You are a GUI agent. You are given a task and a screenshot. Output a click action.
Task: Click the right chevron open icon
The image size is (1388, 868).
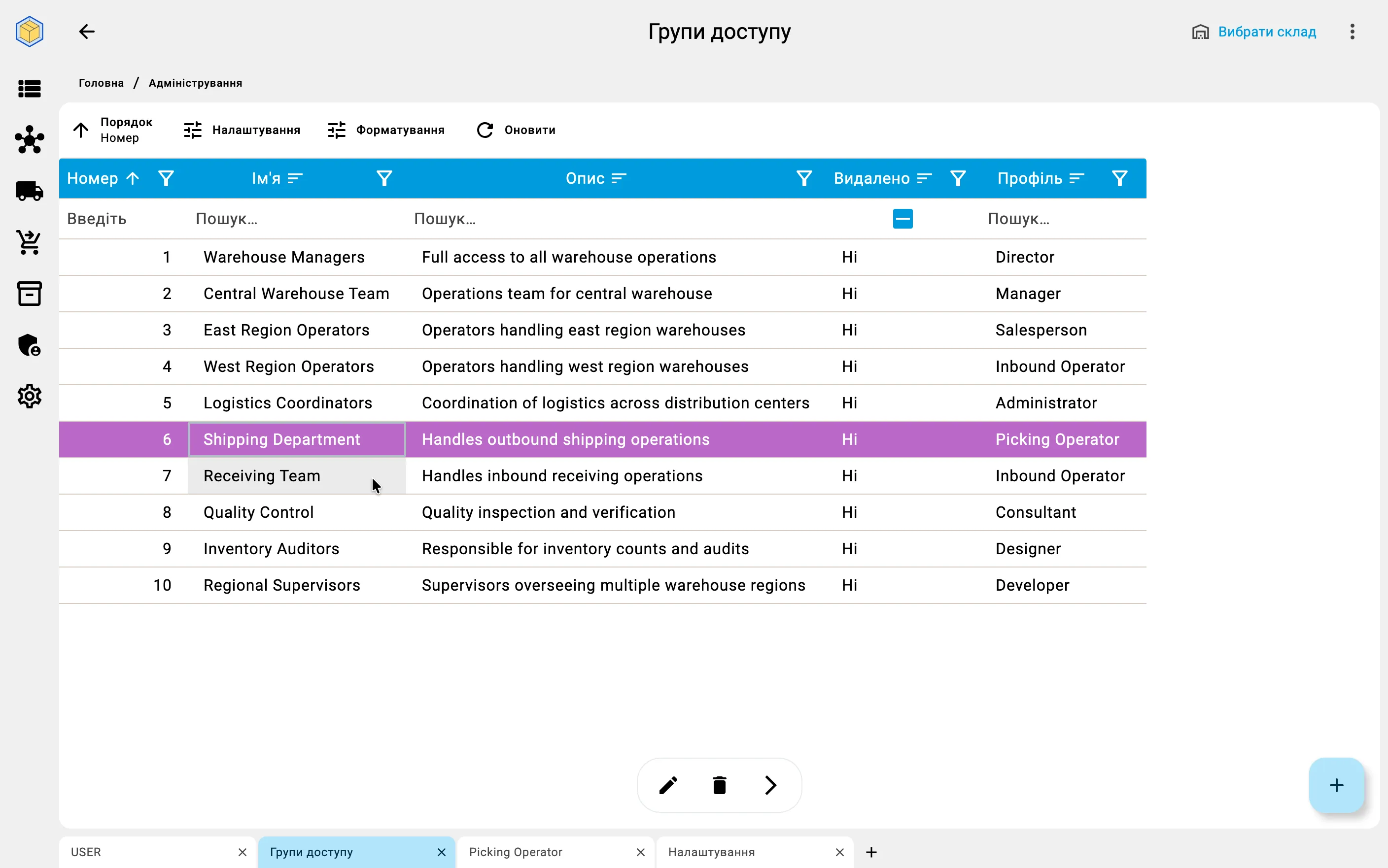tap(771, 785)
